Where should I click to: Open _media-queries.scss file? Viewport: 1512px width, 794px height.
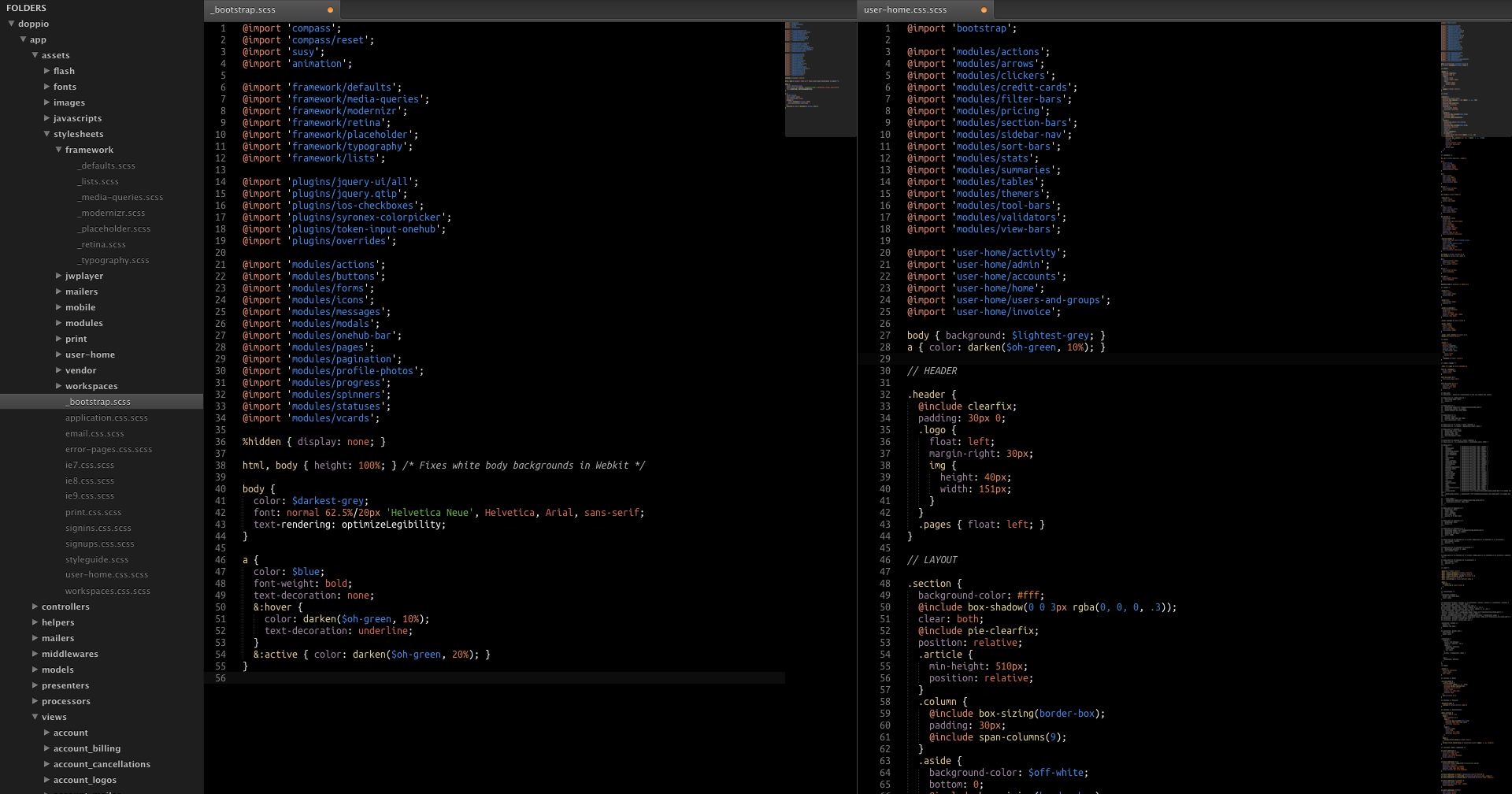120,197
